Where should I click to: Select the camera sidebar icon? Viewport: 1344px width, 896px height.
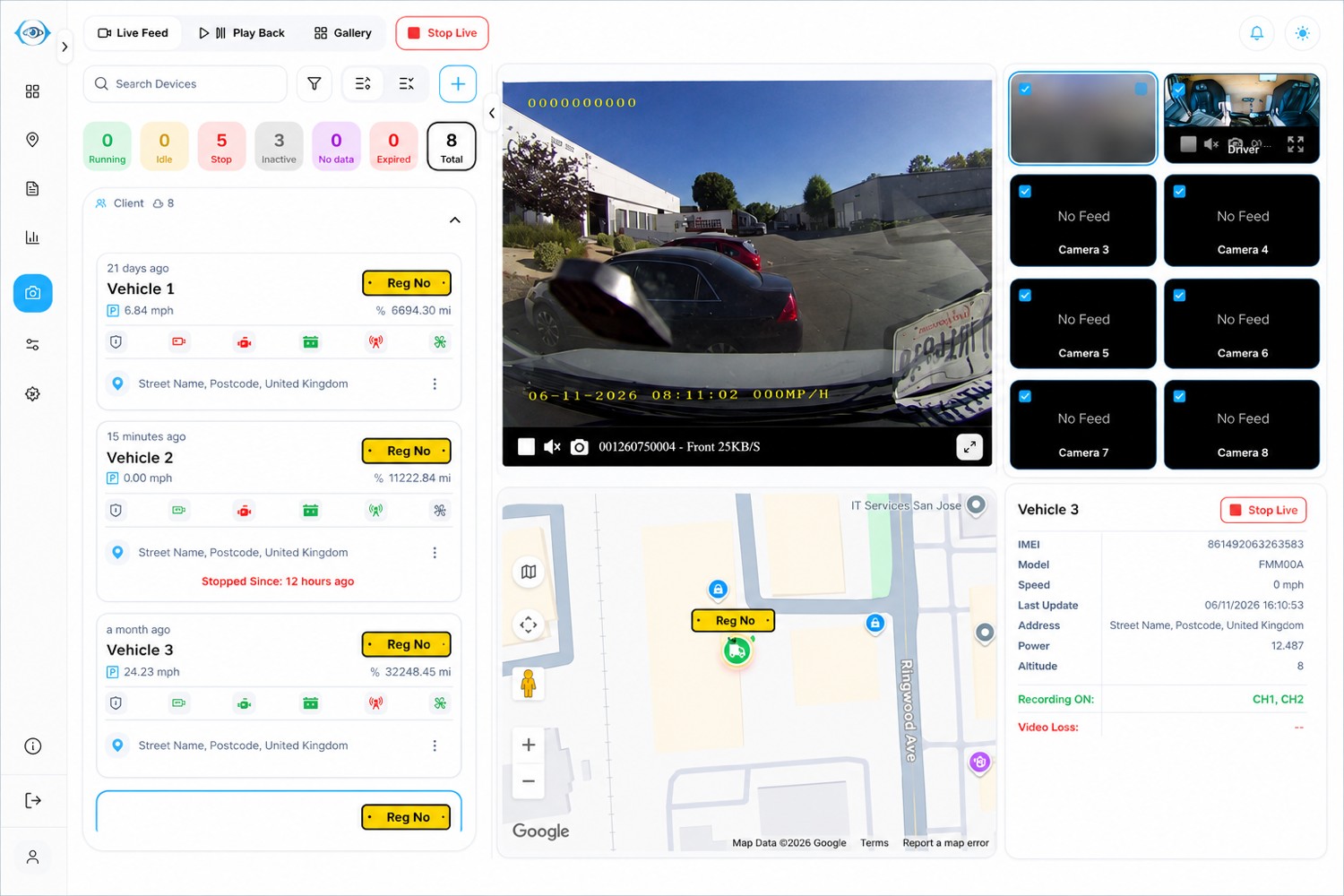(32, 293)
